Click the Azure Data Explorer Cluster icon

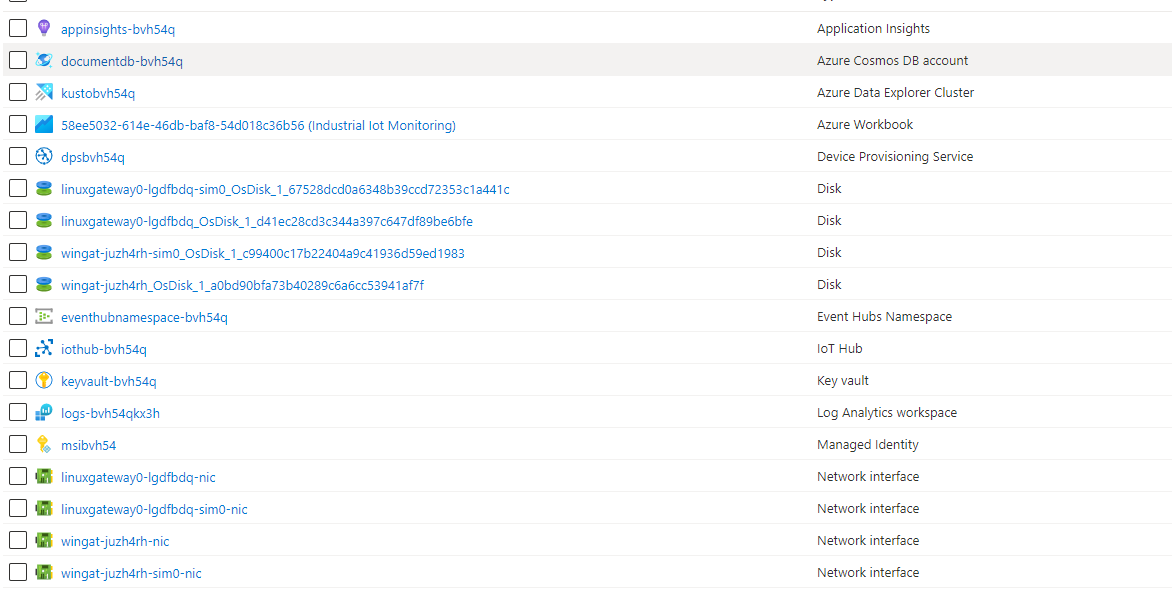(x=43, y=92)
